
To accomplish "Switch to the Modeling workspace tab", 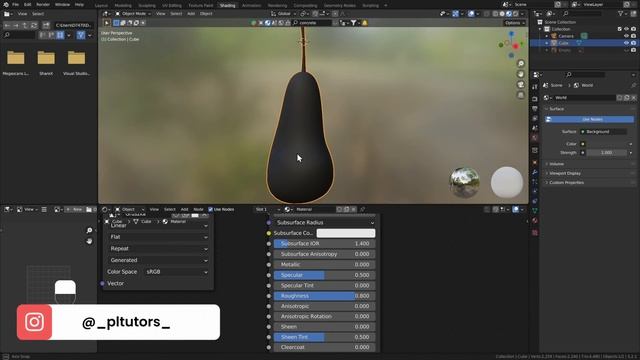I will click(x=123, y=6).
